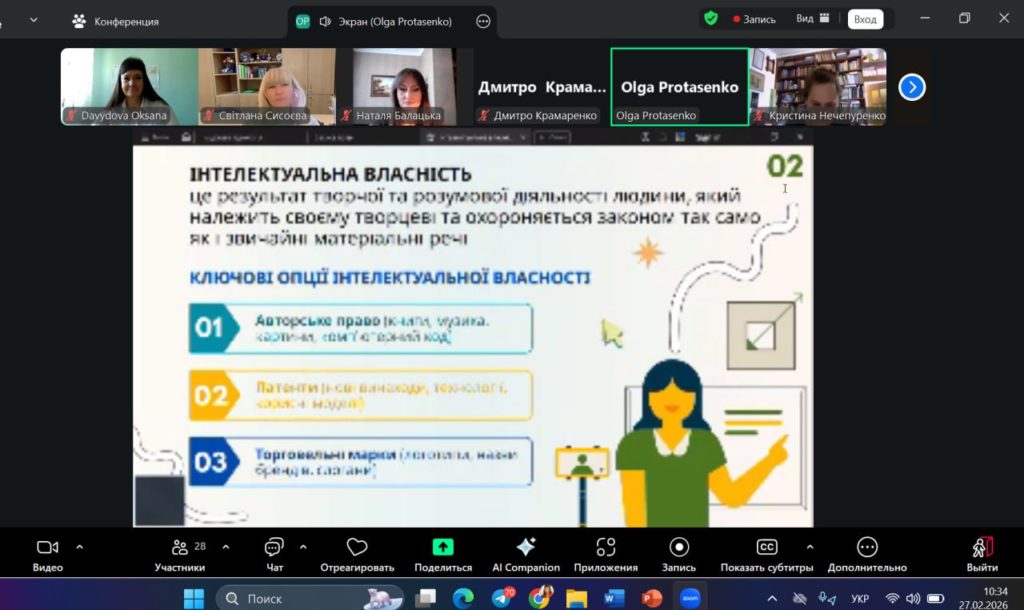
Task: Expand the subtitles options arrow
Action: coord(809,547)
